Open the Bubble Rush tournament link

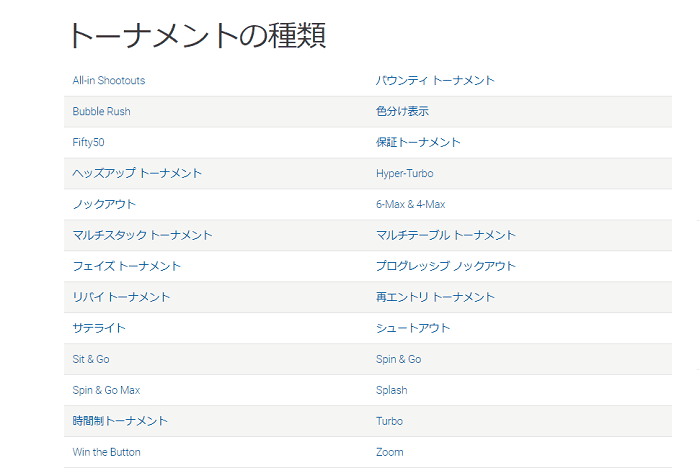(101, 111)
